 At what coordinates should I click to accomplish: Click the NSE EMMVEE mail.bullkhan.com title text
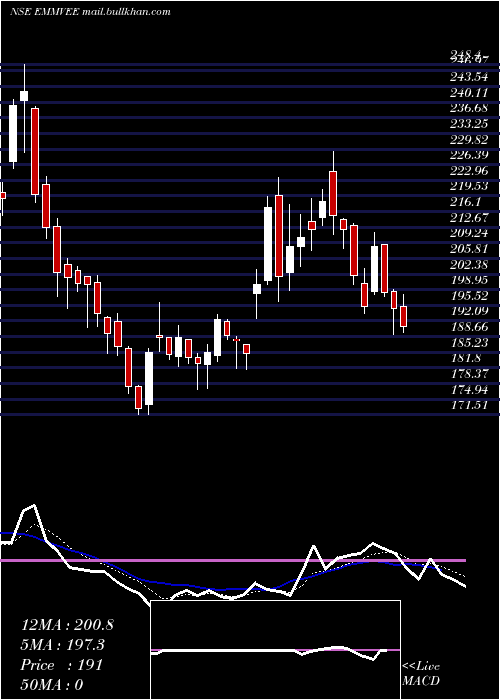[90, 11]
